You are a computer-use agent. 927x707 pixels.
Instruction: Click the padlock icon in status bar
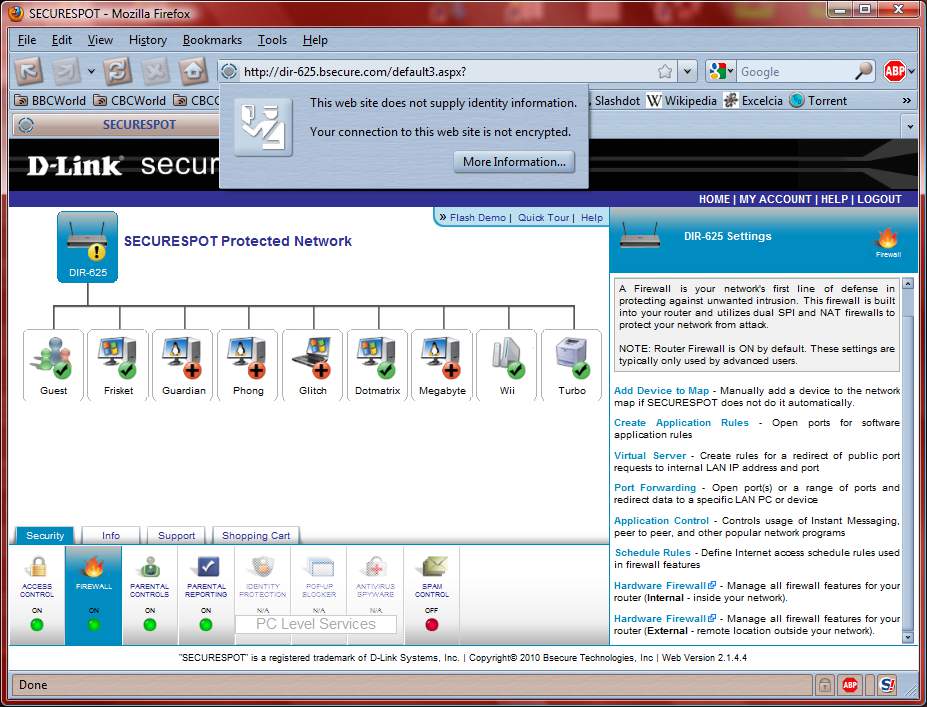point(824,685)
